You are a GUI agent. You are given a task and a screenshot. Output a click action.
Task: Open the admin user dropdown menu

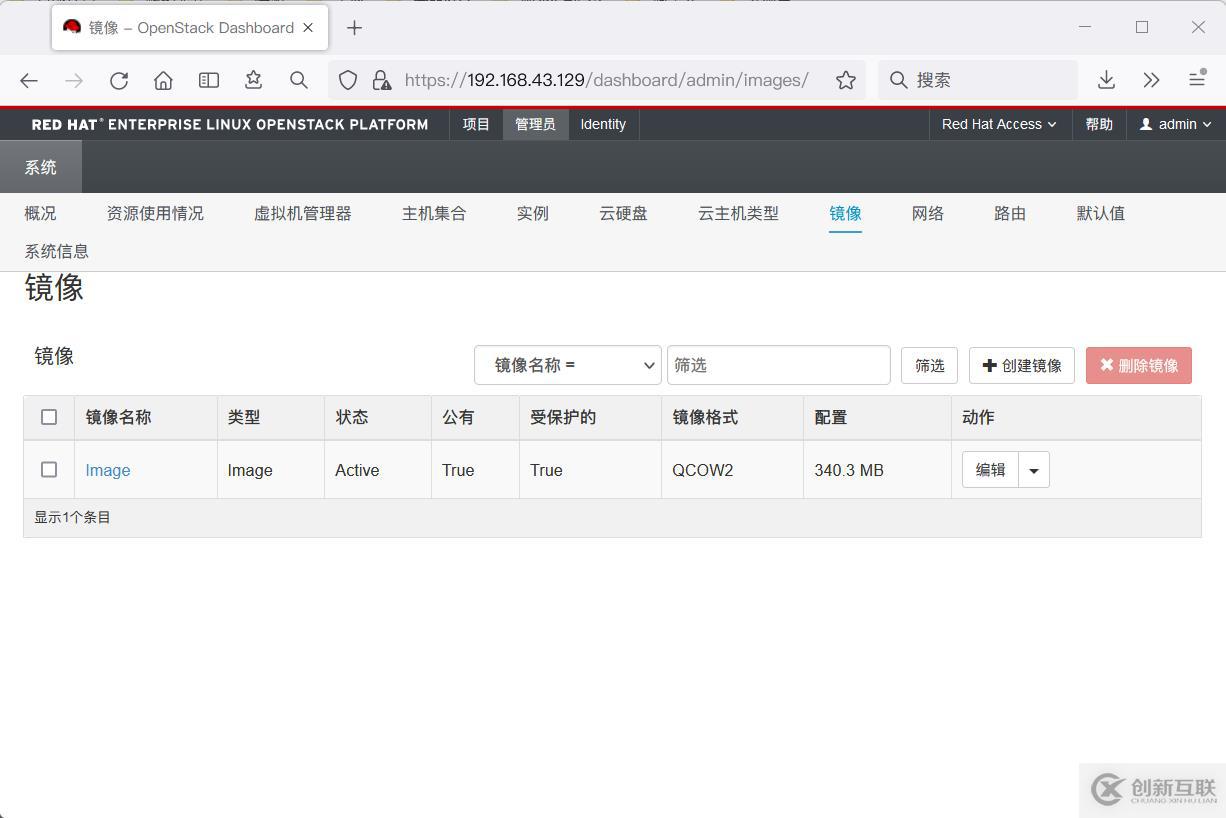pyautogui.click(x=1175, y=124)
